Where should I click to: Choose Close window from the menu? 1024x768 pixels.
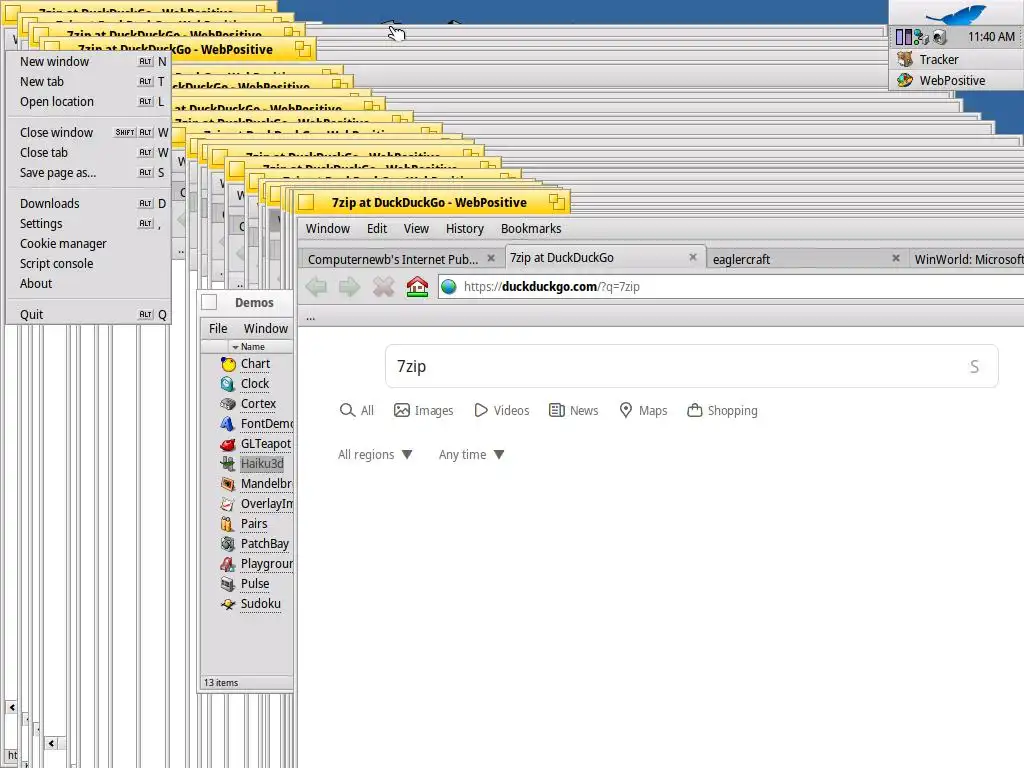(89, 133)
